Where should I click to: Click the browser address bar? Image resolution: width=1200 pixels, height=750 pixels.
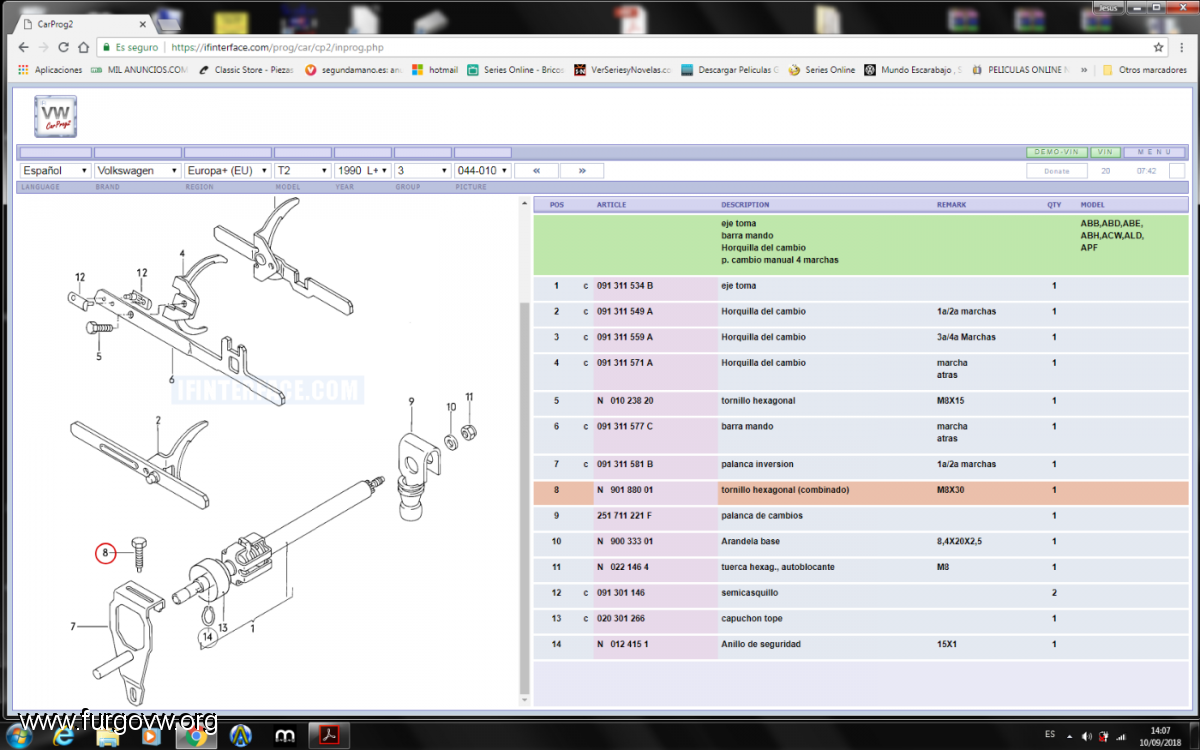point(630,47)
